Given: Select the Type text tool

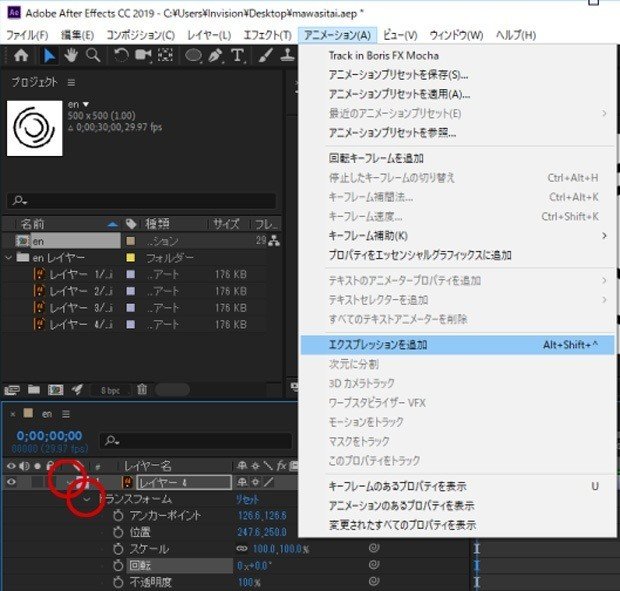Looking at the screenshot, I should 237,55.
